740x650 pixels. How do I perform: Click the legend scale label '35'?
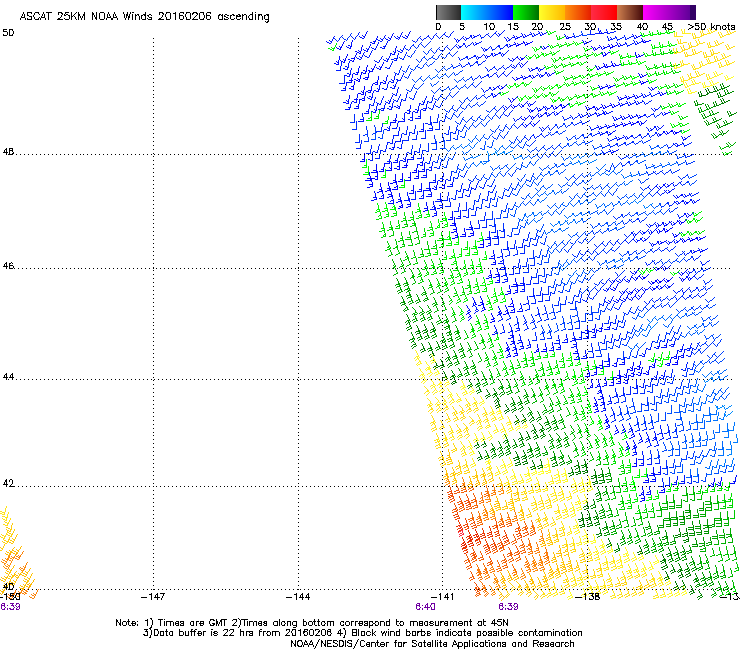pos(616,27)
